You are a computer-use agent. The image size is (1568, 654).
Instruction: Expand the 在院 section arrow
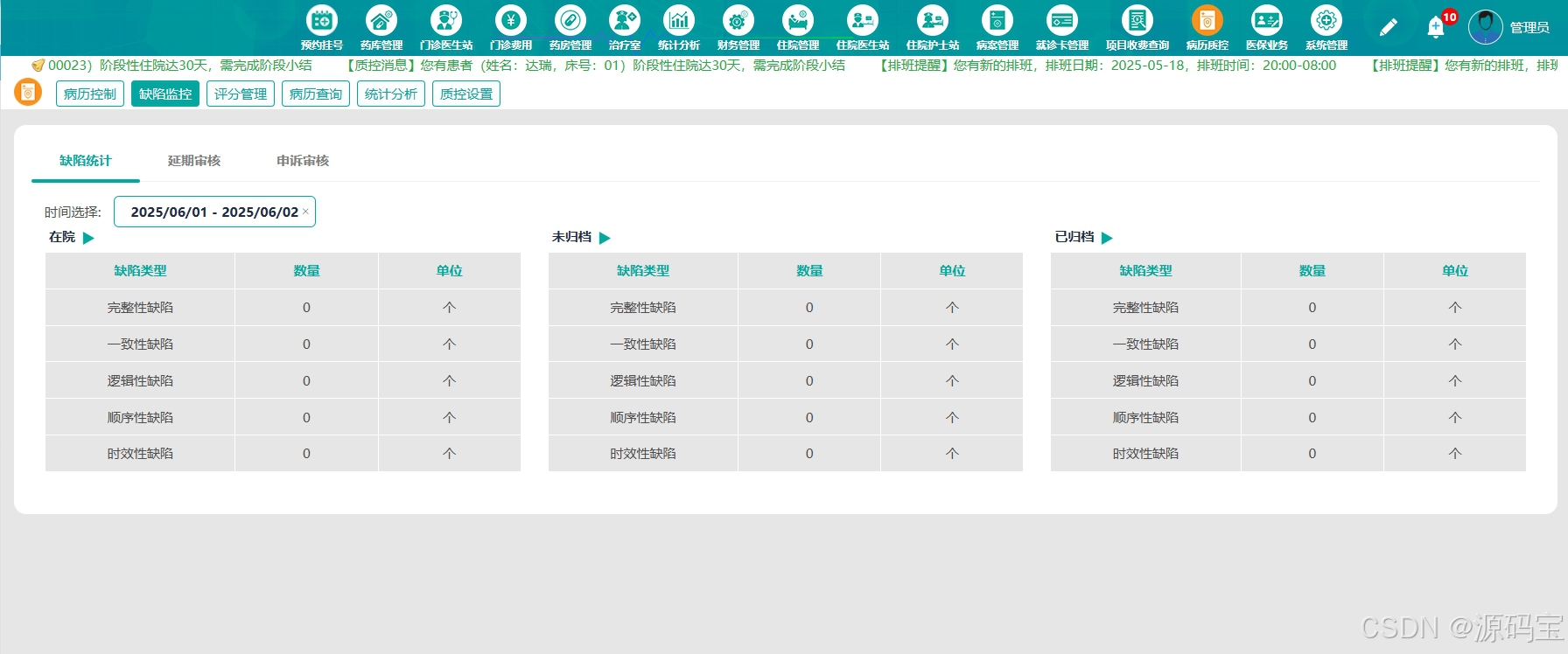coord(88,238)
